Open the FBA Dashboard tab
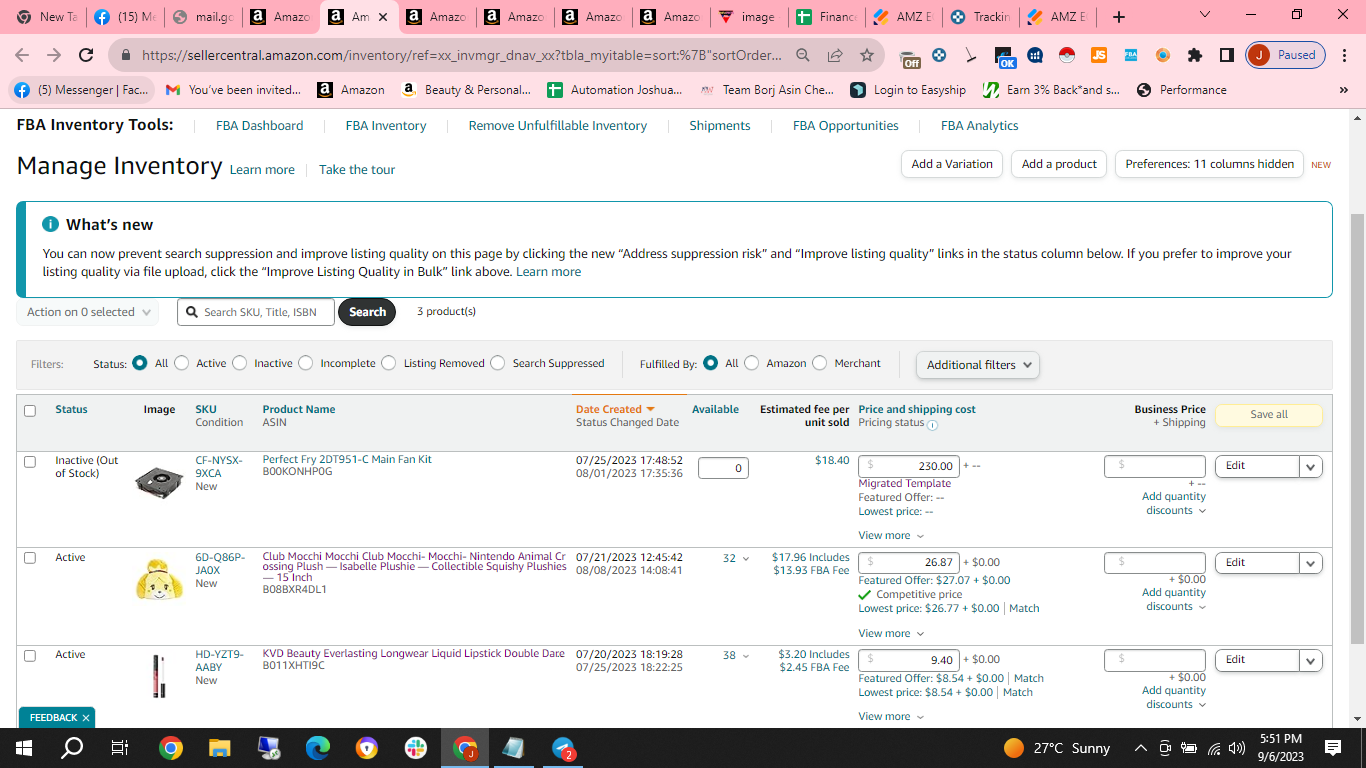Image resolution: width=1366 pixels, height=768 pixels. tap(259, 126)
